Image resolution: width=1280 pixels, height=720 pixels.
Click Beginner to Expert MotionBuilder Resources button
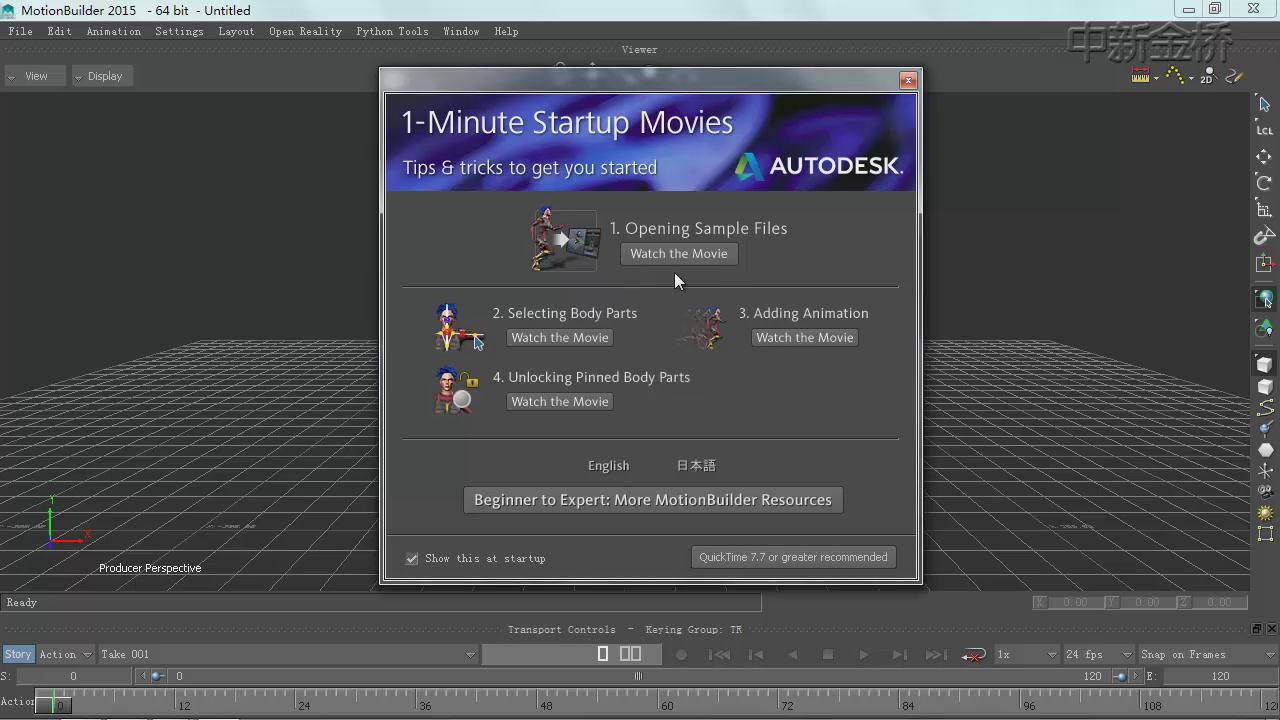[653, 500]
